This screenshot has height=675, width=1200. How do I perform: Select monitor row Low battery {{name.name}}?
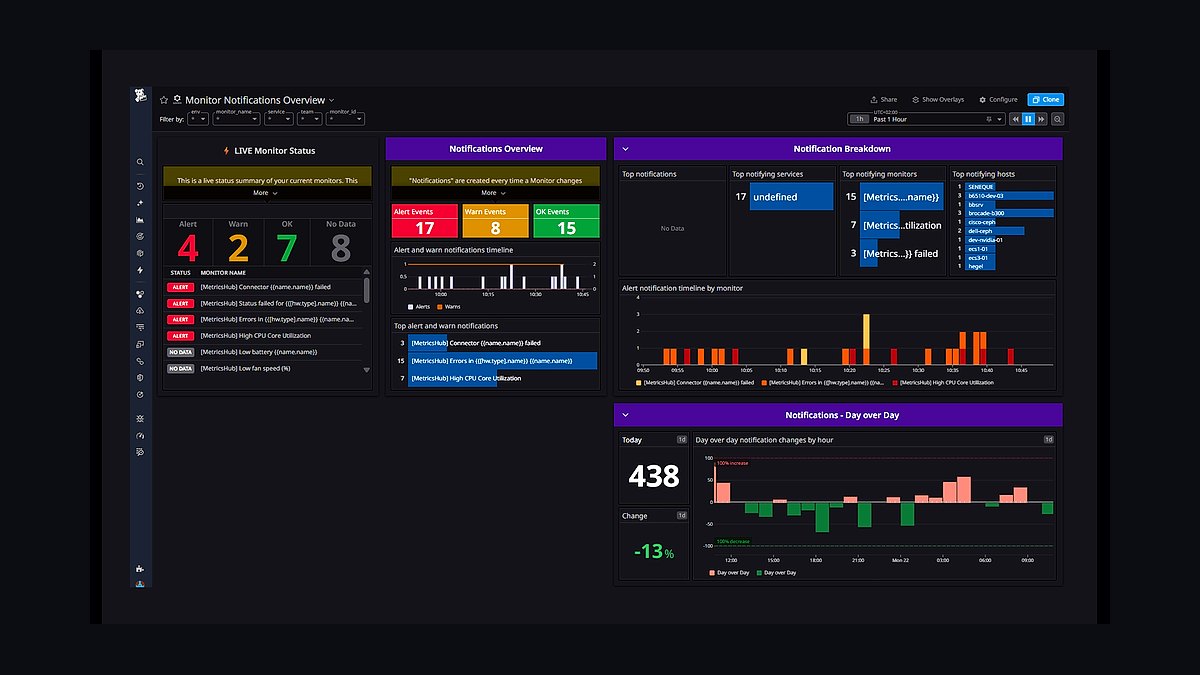(x=264, y=352)
